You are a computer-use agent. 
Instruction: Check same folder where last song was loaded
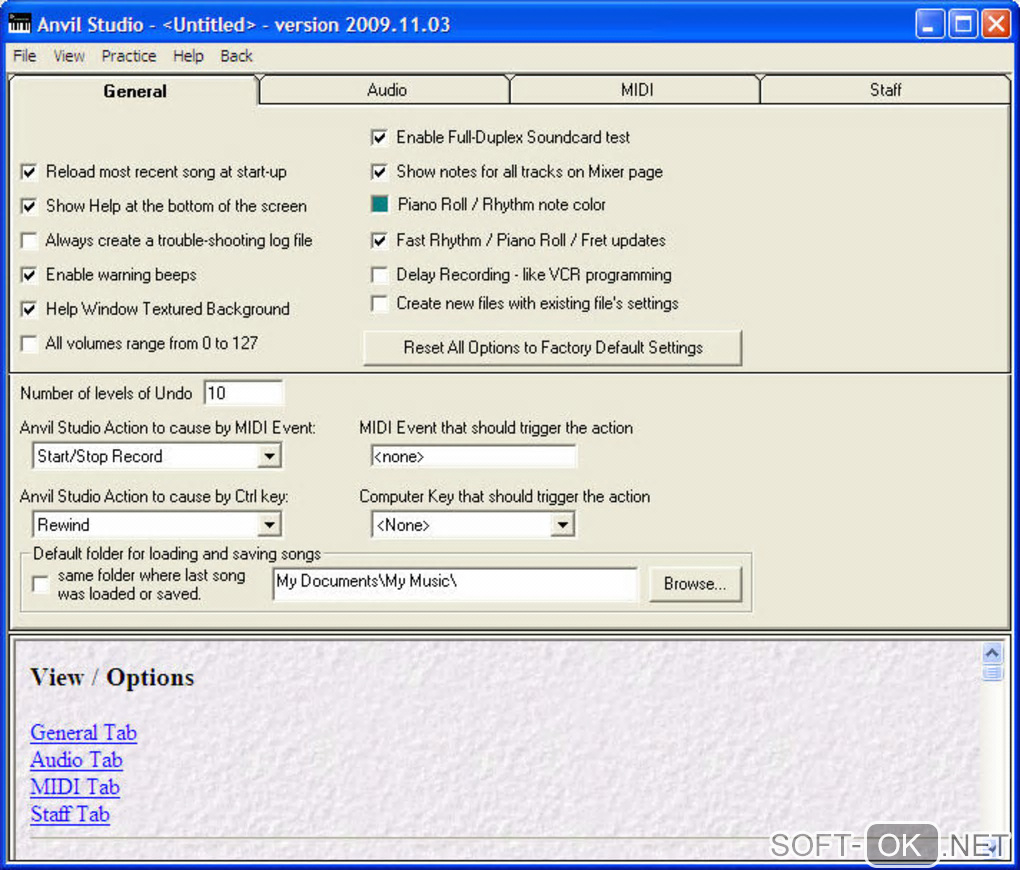pyautogui.click(x=41, y=584)
